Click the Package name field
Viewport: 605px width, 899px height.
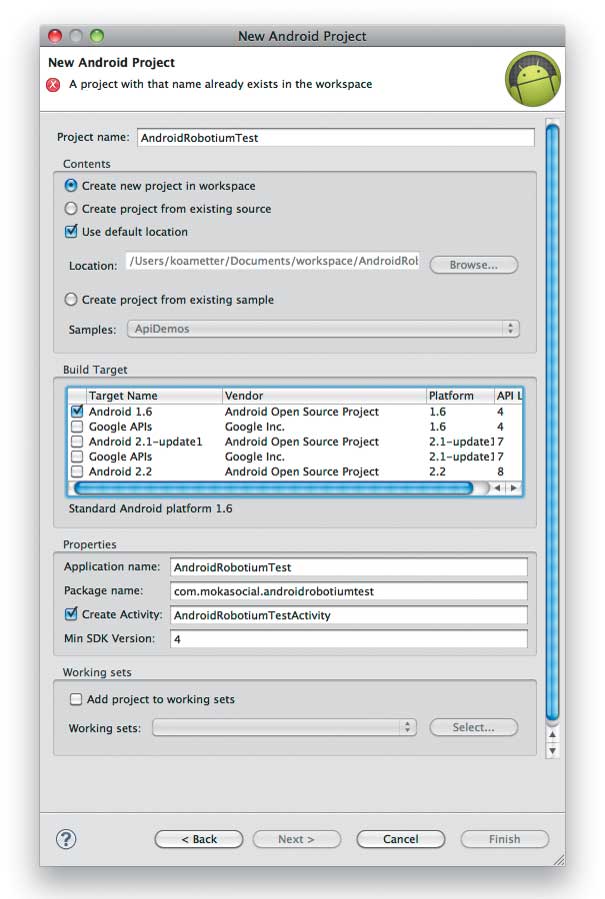(349, 591)
